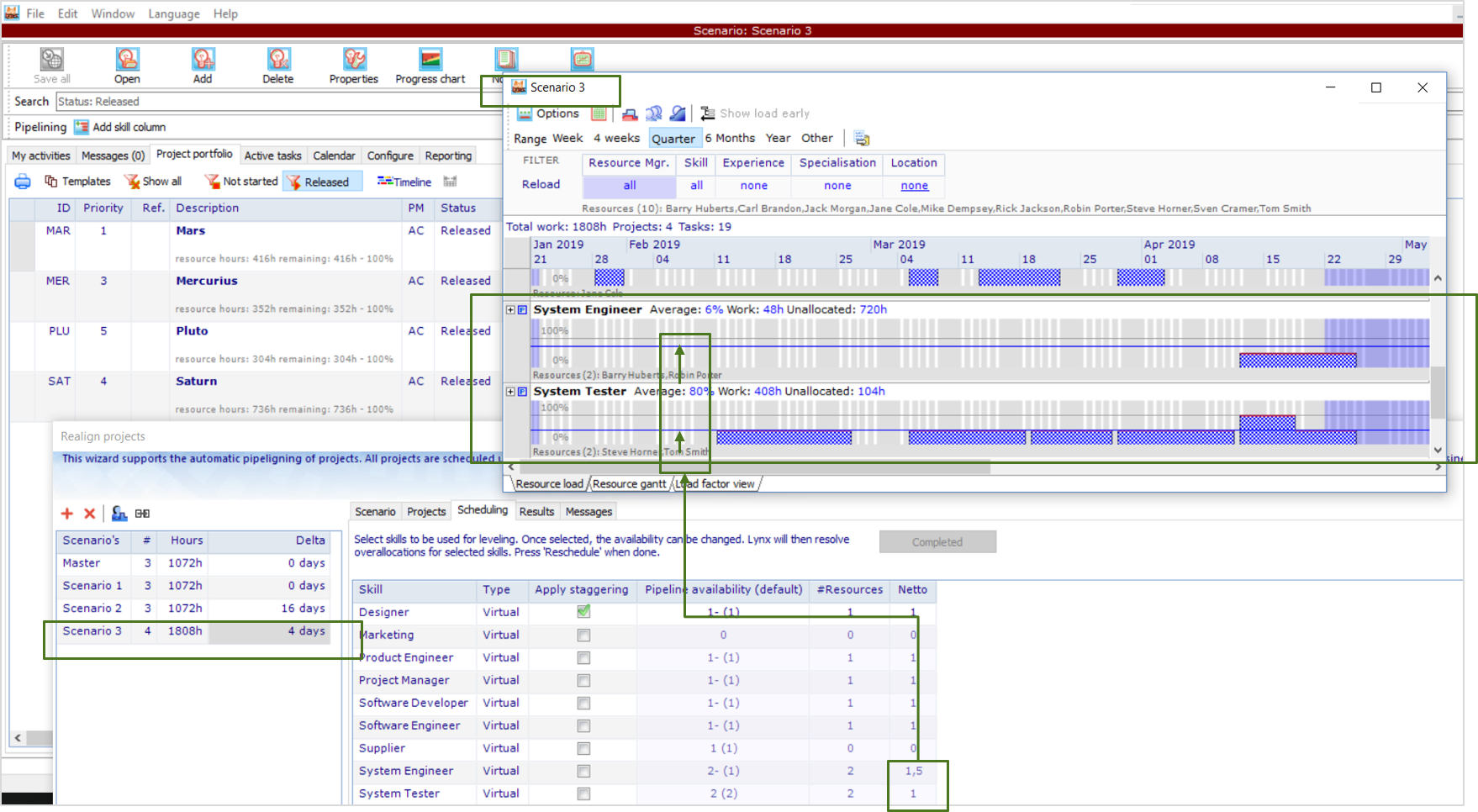1478x812 pixels.
Task: Expand the System Engineer load row
Action: point(510,310)
